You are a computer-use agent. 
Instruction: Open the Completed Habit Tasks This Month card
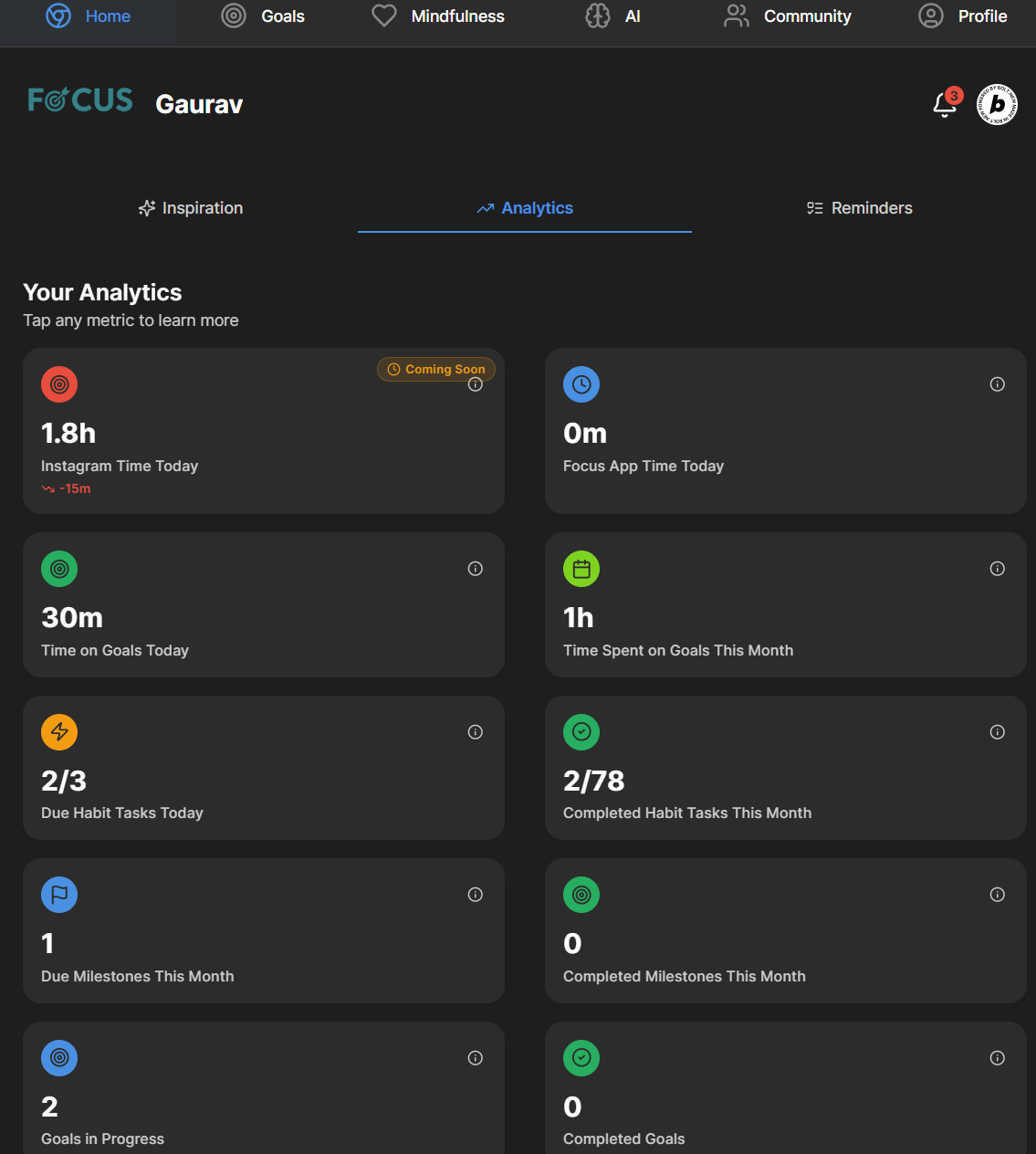[x=785, y=768]
